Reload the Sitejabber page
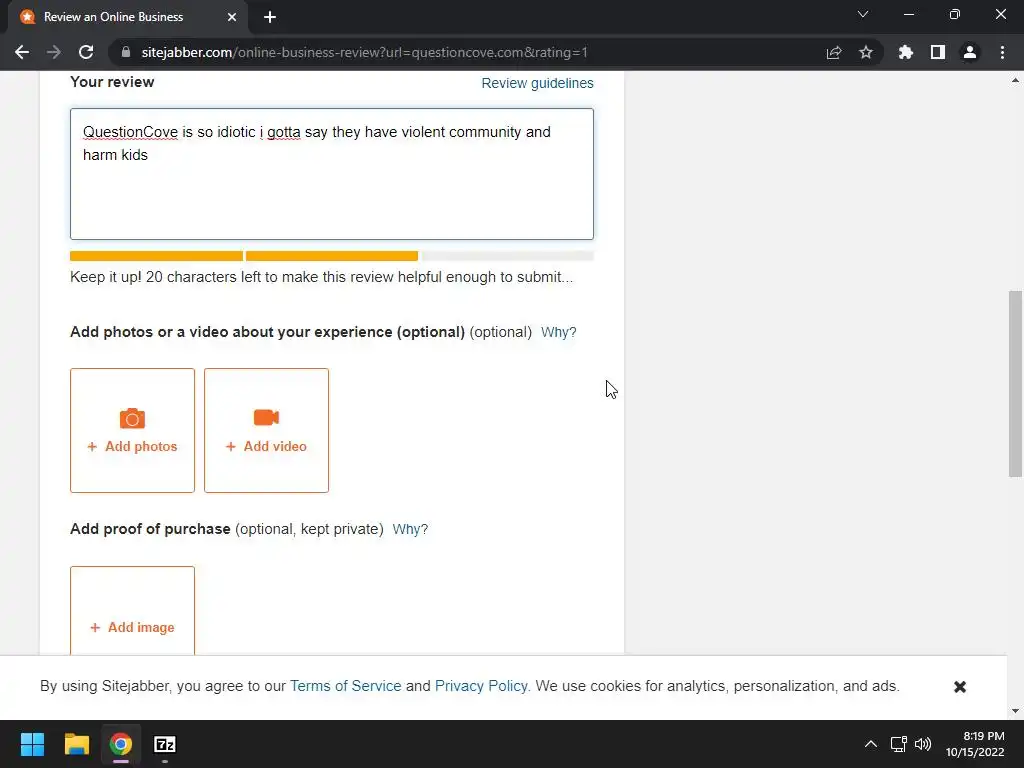This screenshot has height=768, width=1024. click(86, 52)
